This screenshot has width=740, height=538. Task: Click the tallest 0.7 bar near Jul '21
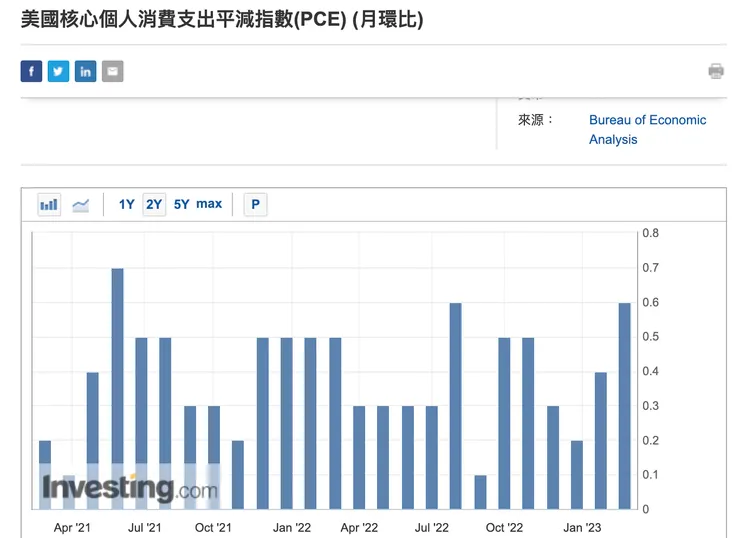coord(118,389)
